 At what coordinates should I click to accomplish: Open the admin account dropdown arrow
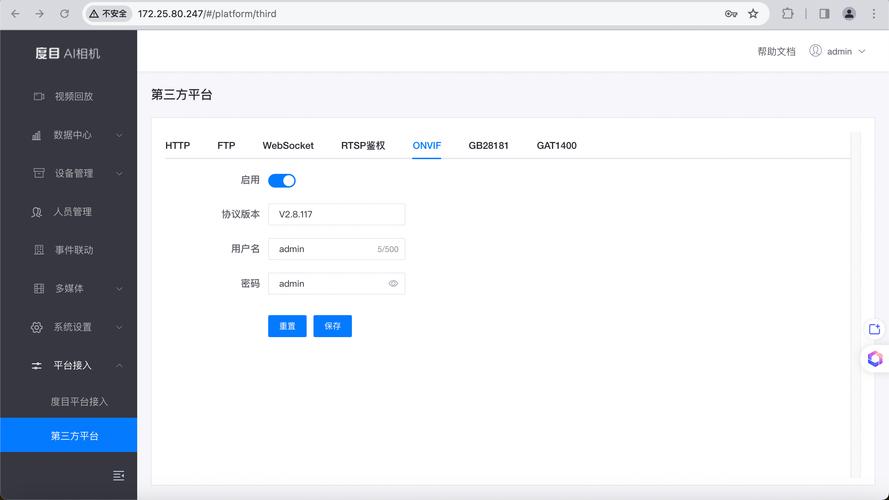click(862, 51)
